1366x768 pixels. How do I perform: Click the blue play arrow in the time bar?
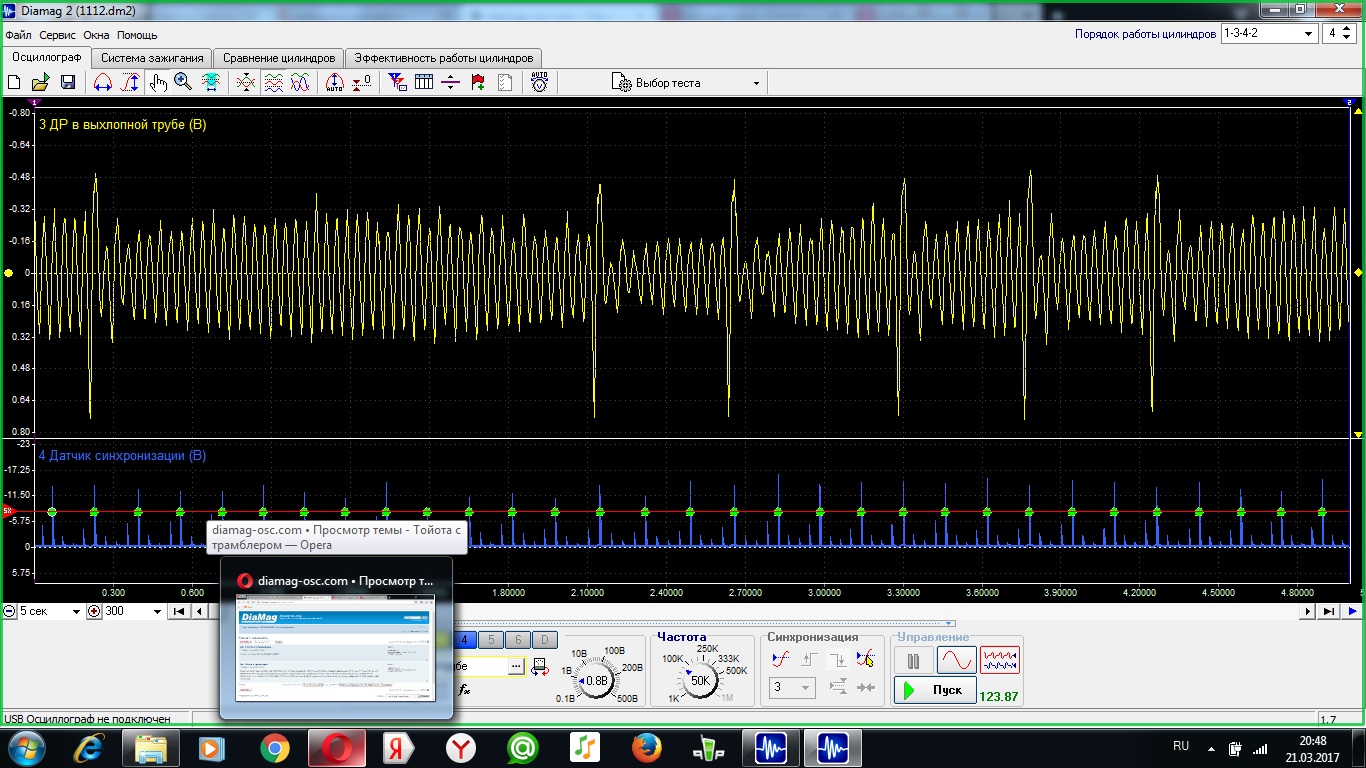point(1352,611)
